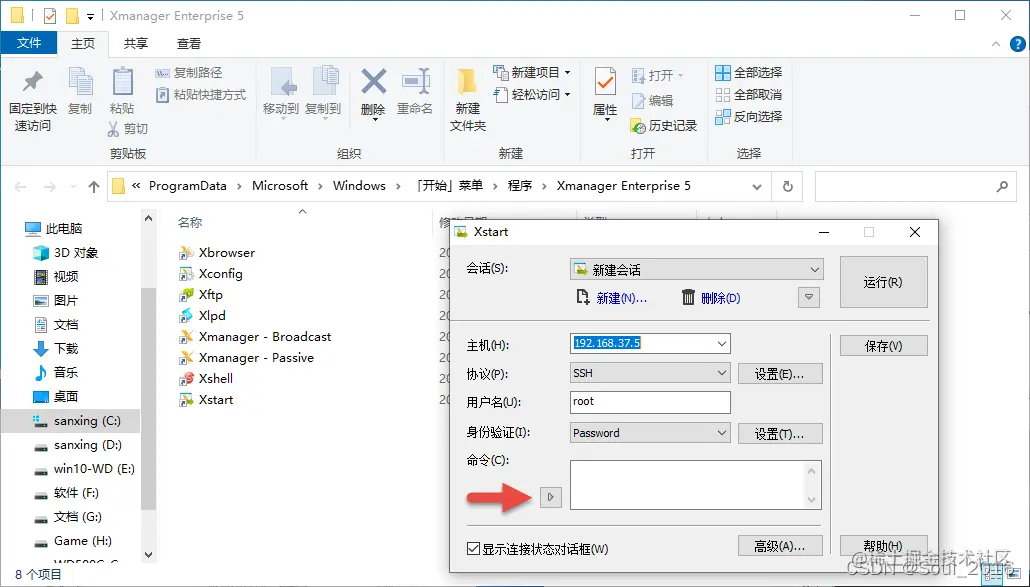
Task: Select Xmanager - Passive shortcut
Action: click(x=246, y=358)
